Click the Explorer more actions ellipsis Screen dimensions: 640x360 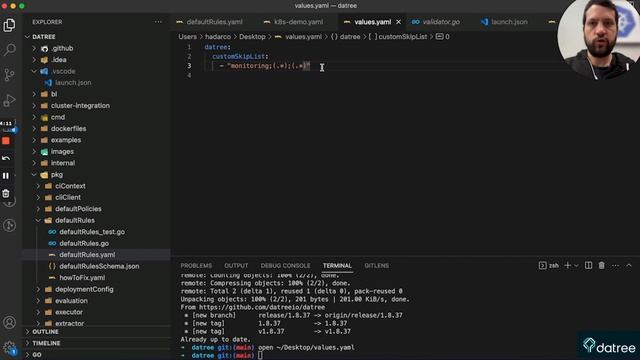158,22
